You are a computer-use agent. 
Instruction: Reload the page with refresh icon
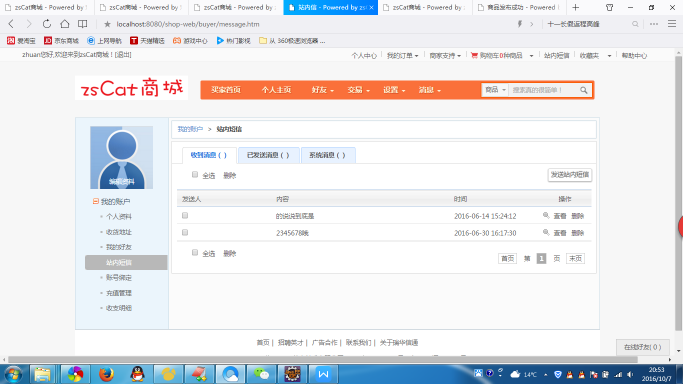(x=47, y=24)
